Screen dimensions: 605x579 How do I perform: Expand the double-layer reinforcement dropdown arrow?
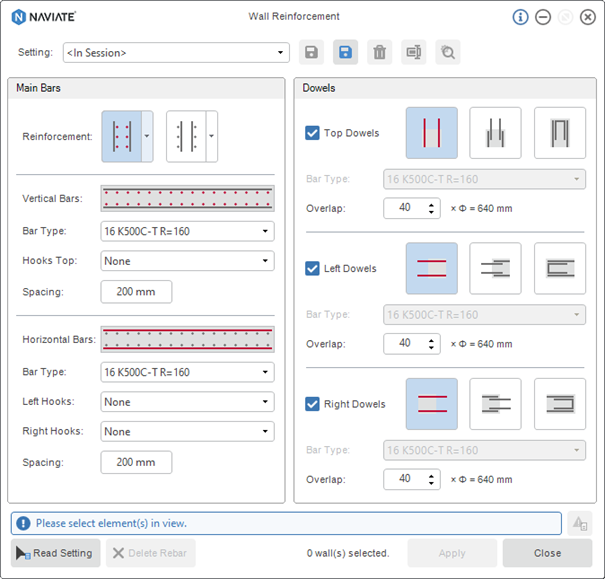point(147,136)
